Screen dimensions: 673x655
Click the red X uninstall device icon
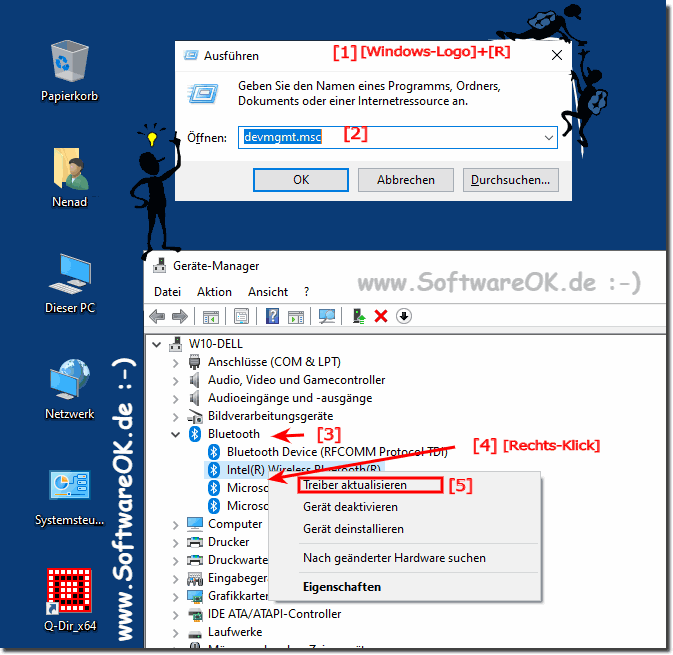[x=381, y=316]
